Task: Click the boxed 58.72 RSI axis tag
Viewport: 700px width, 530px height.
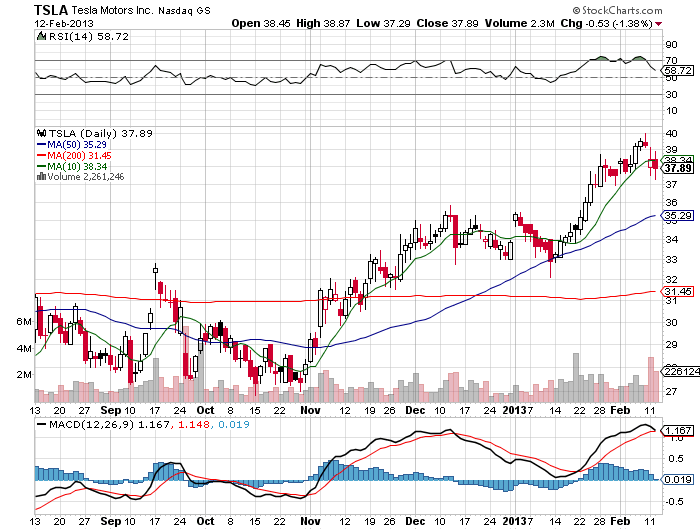Action: (x=678, y=70)
